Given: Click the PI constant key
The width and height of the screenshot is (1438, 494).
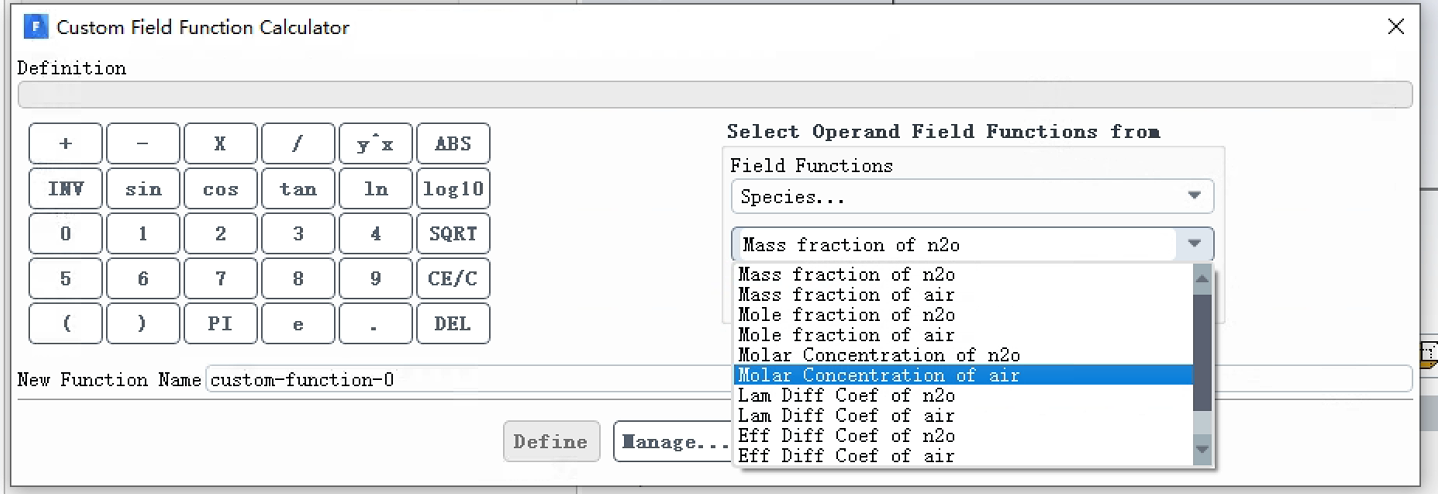Looking at the screenshot, I should (x=220, y=324).
